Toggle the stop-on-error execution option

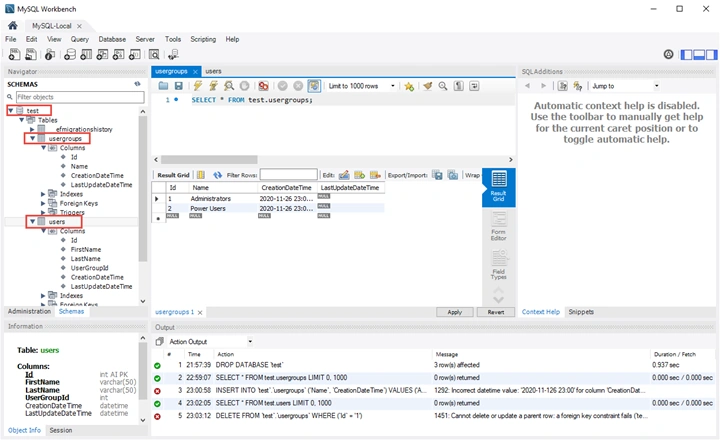(x=263, y=86)
